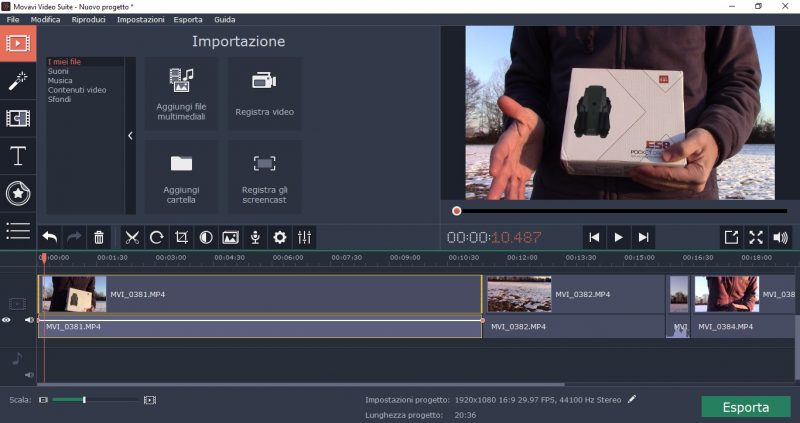This screenshot has width=800, height=423.
Task: Click Aggiungi cartella button
Action: pyautogui.click(x=181, y=177)
